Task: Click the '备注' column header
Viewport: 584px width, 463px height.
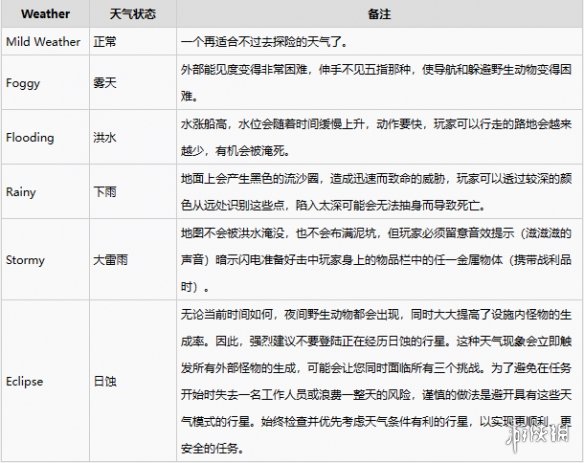Action: point(380,14)
